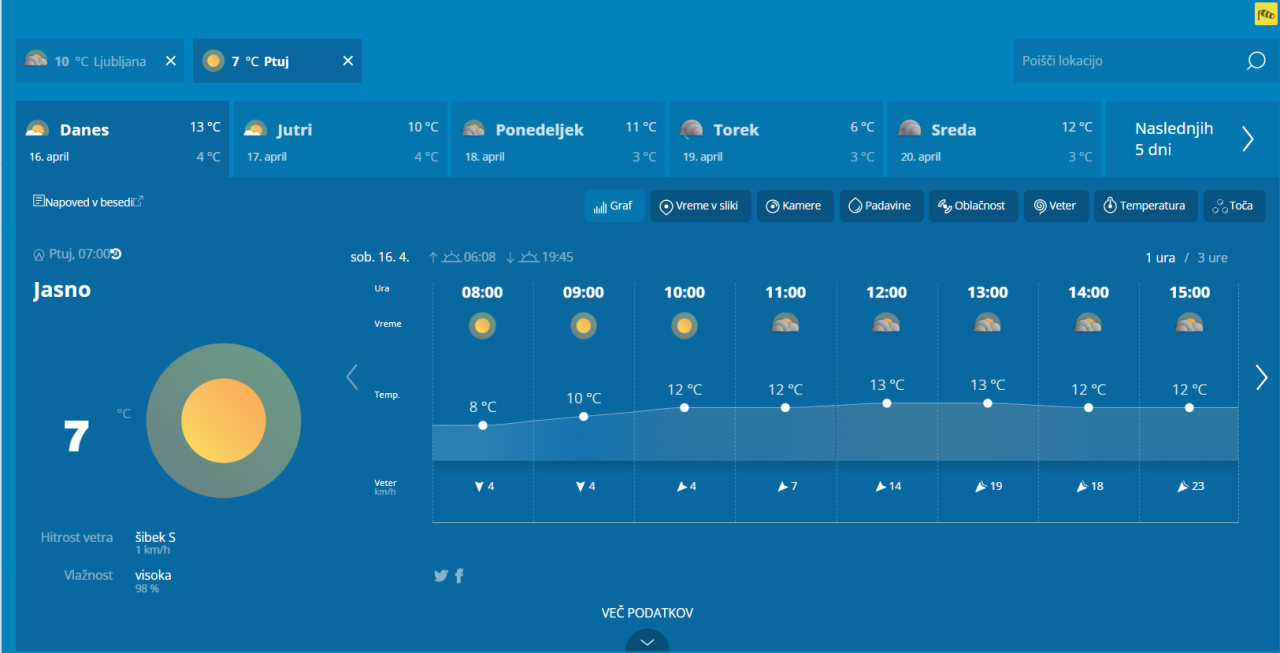The height and width of the screenshot is (653, 1280).
Task: Click the Facebook share icon
Action: [x=459, y=575]
